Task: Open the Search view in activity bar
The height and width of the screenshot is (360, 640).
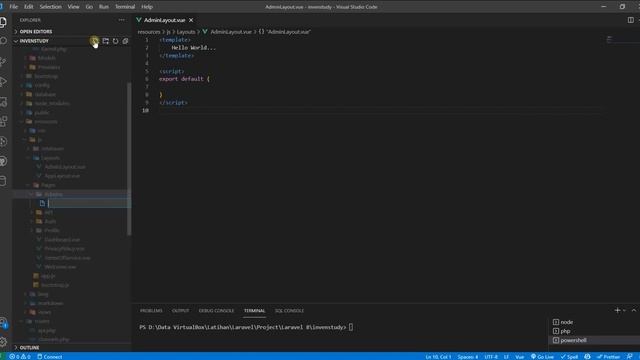Action: point(3,41)
